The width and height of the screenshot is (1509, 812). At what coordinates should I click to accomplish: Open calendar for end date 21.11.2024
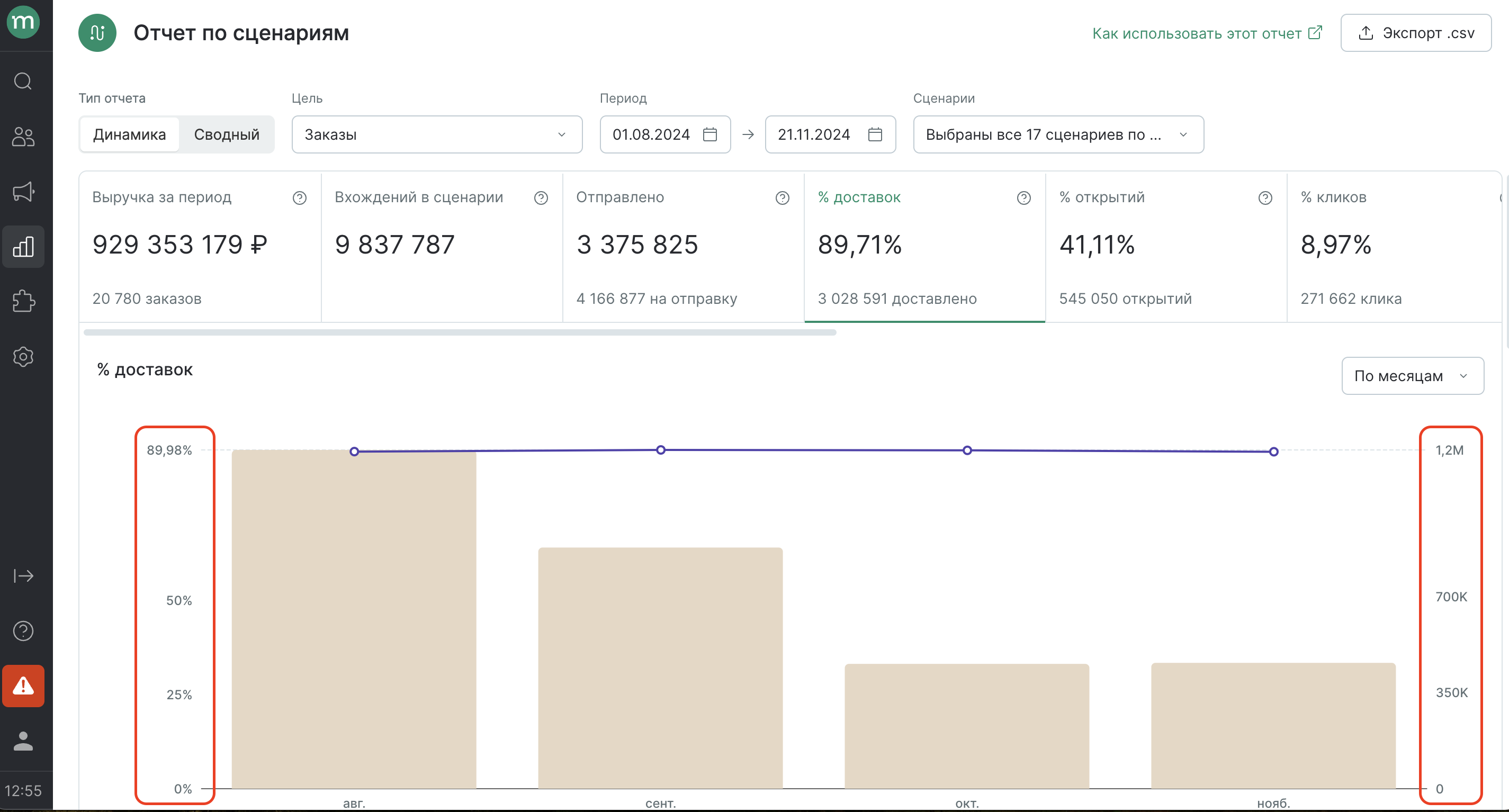875,134
